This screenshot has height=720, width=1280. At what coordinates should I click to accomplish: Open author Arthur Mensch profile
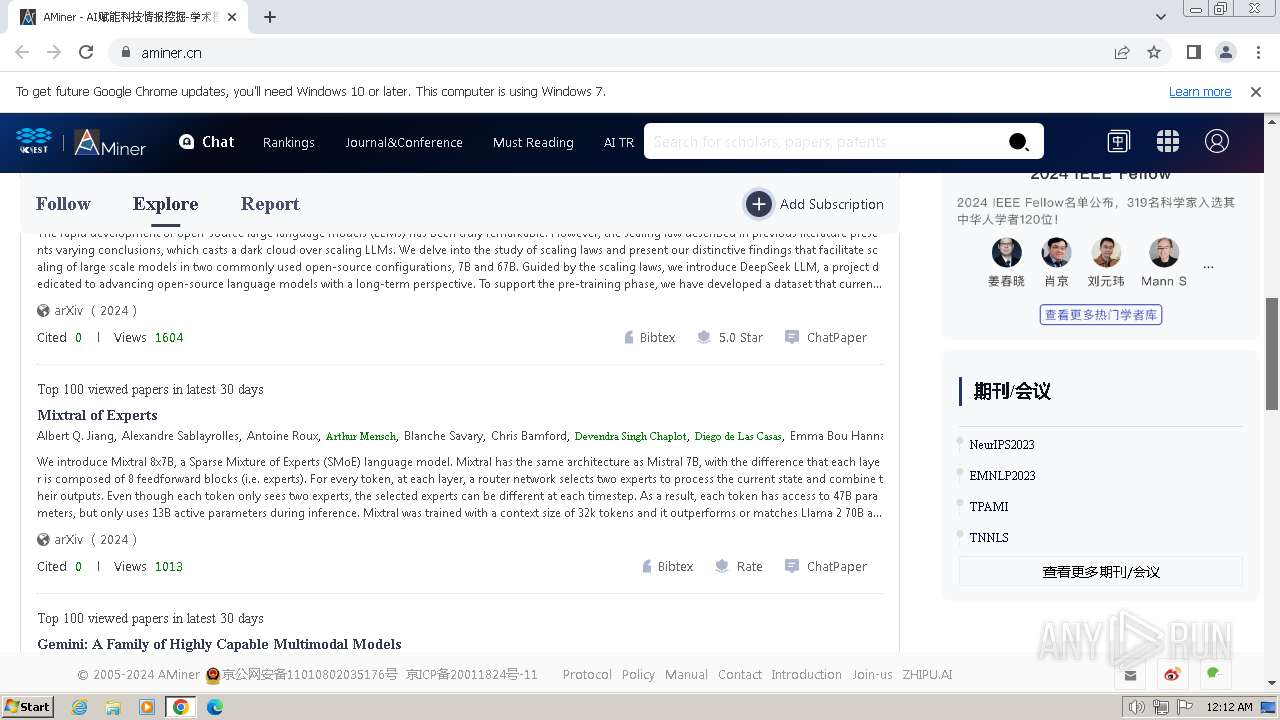[361, 436]
